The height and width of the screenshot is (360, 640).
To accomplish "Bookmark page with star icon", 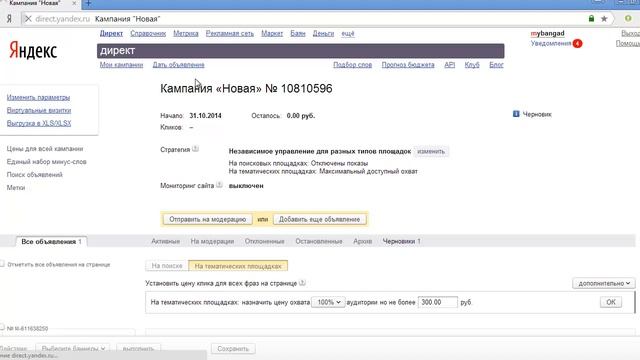I will 604,18.
